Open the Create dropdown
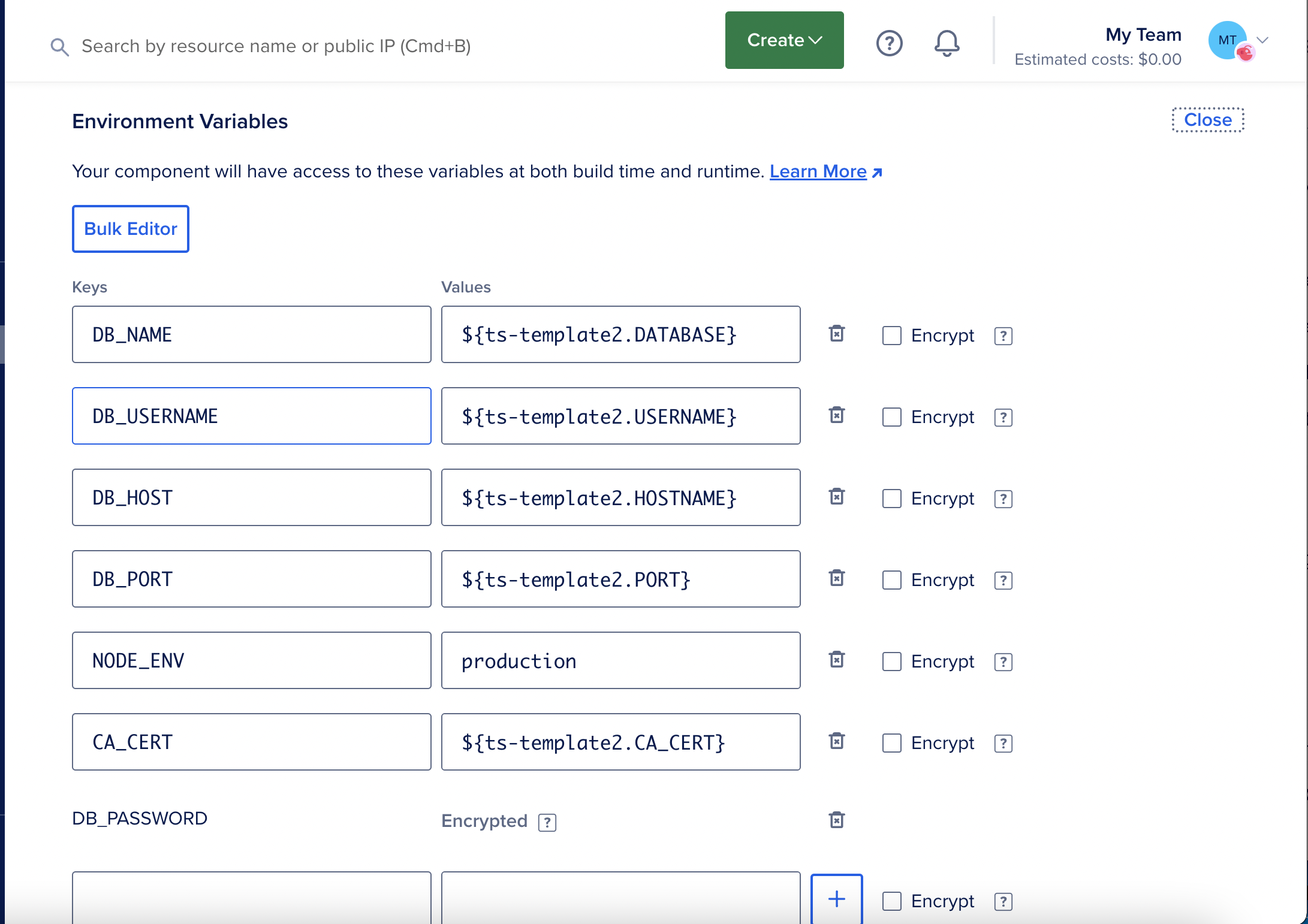The width and height of the screenshot is (1308, 924). 784,40
